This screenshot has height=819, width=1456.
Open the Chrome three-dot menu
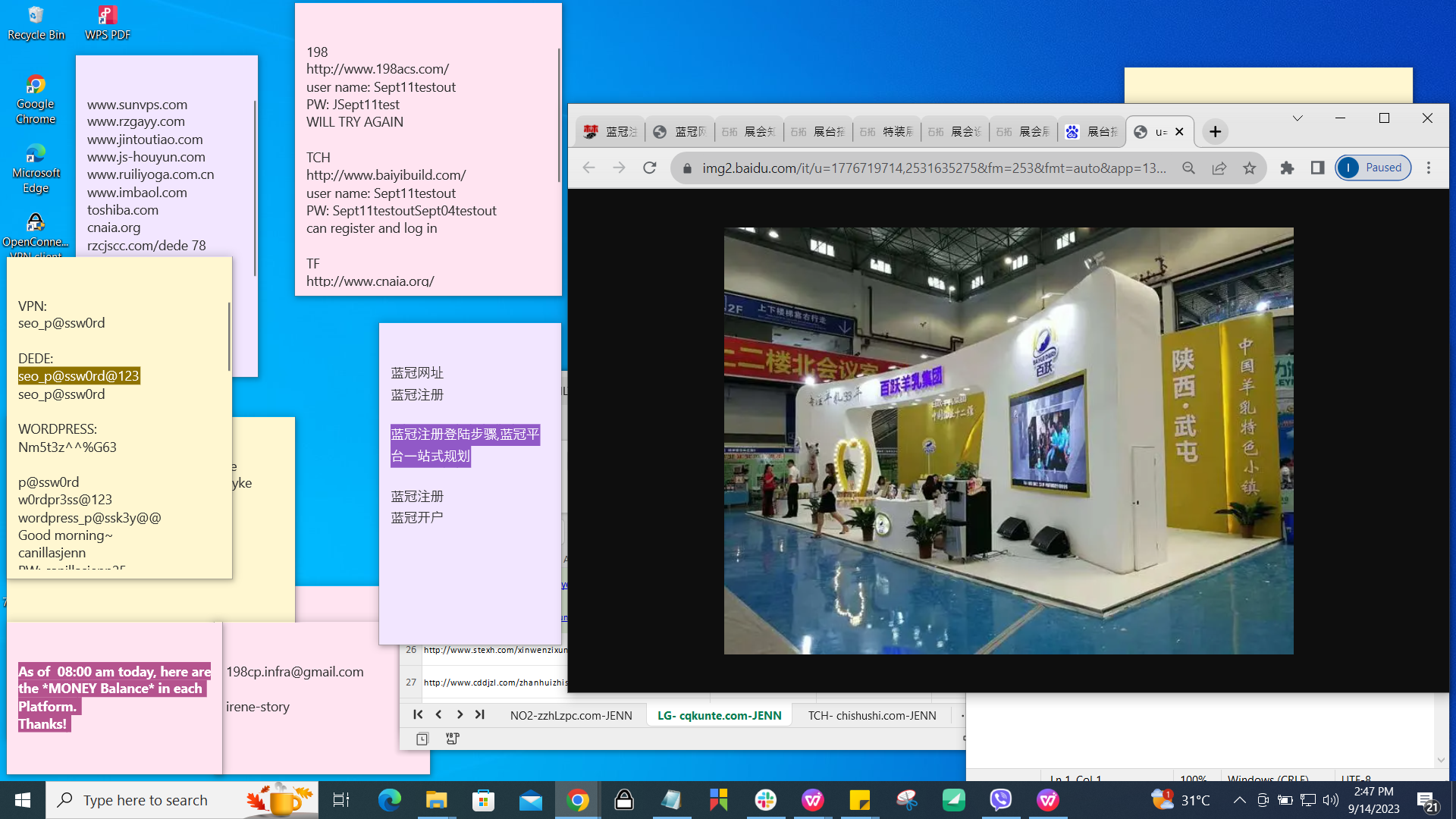(1429, 168)
